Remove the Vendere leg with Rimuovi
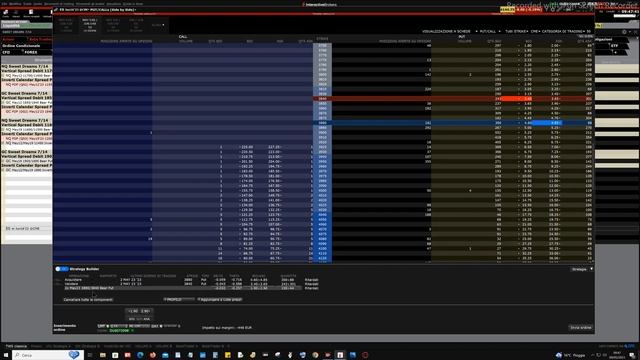 click(311, 284)
